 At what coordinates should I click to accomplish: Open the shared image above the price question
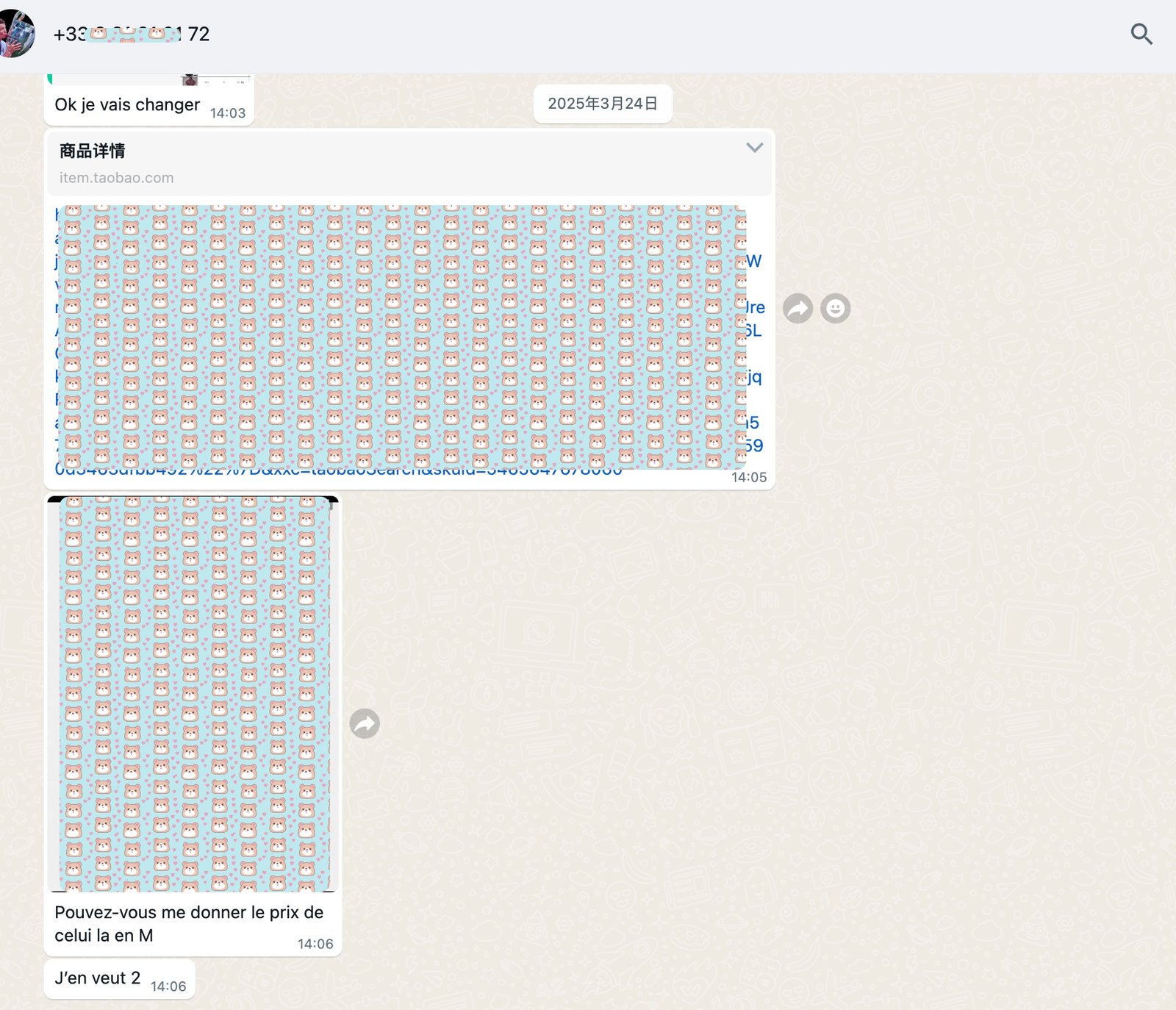point(193,693)
